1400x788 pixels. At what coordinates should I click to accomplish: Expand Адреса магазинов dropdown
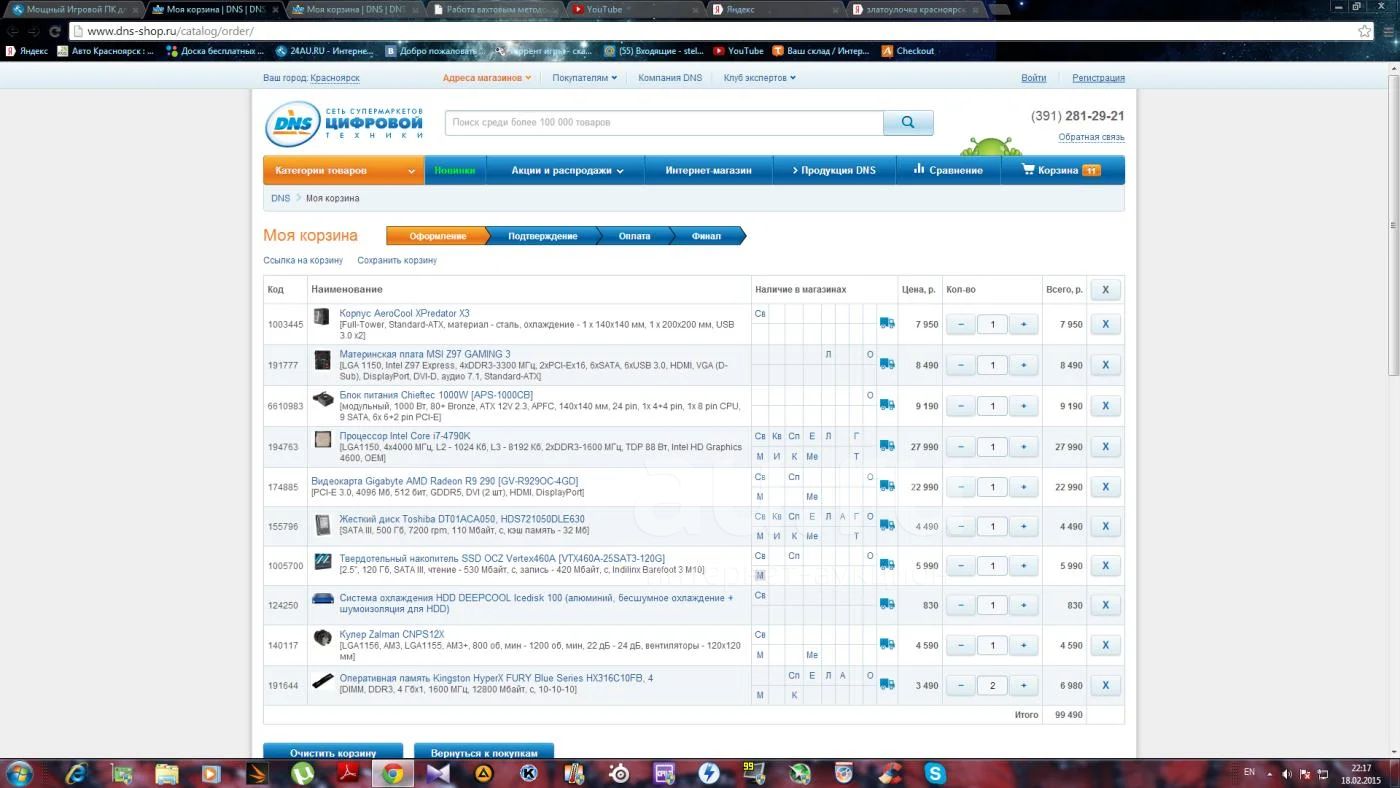tap(487, 77)
